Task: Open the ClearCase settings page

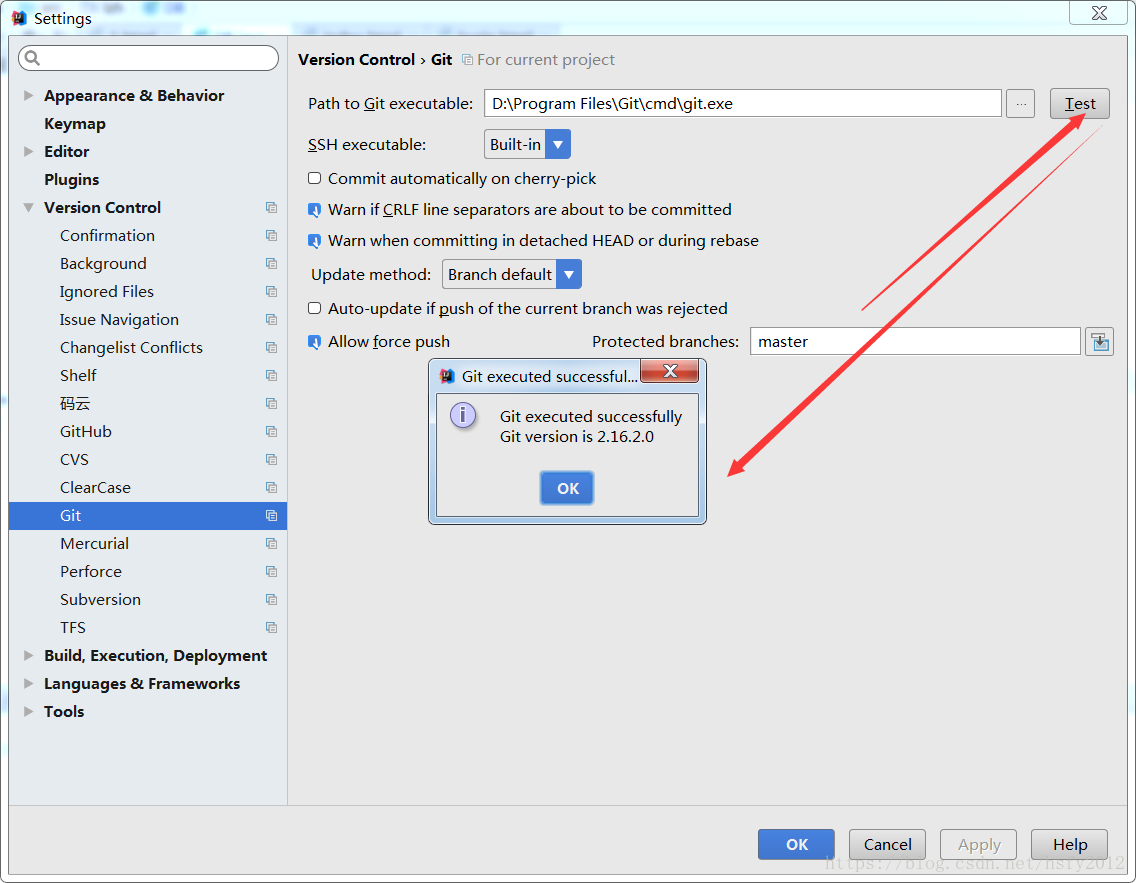Action: point(95,487)
